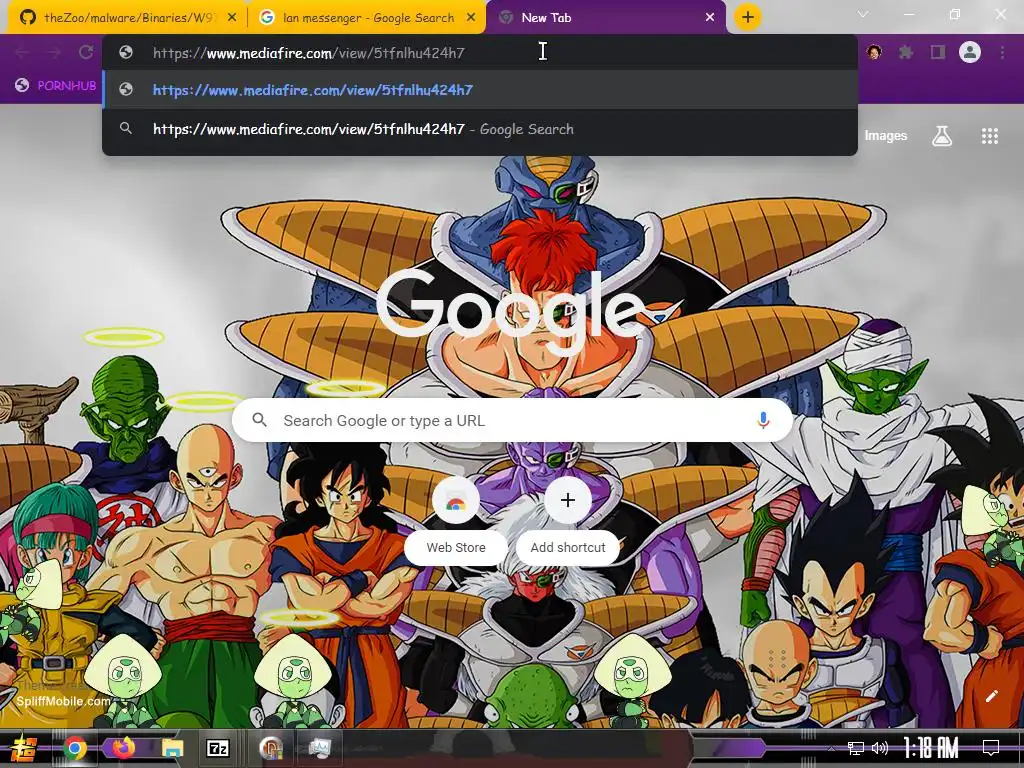Close the theZoo/malware GitHub tab

click(232, 18)
